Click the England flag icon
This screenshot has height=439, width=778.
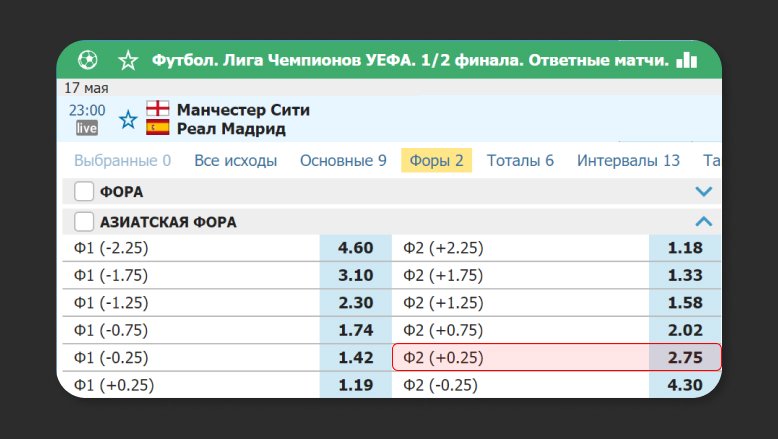[157, 109]
